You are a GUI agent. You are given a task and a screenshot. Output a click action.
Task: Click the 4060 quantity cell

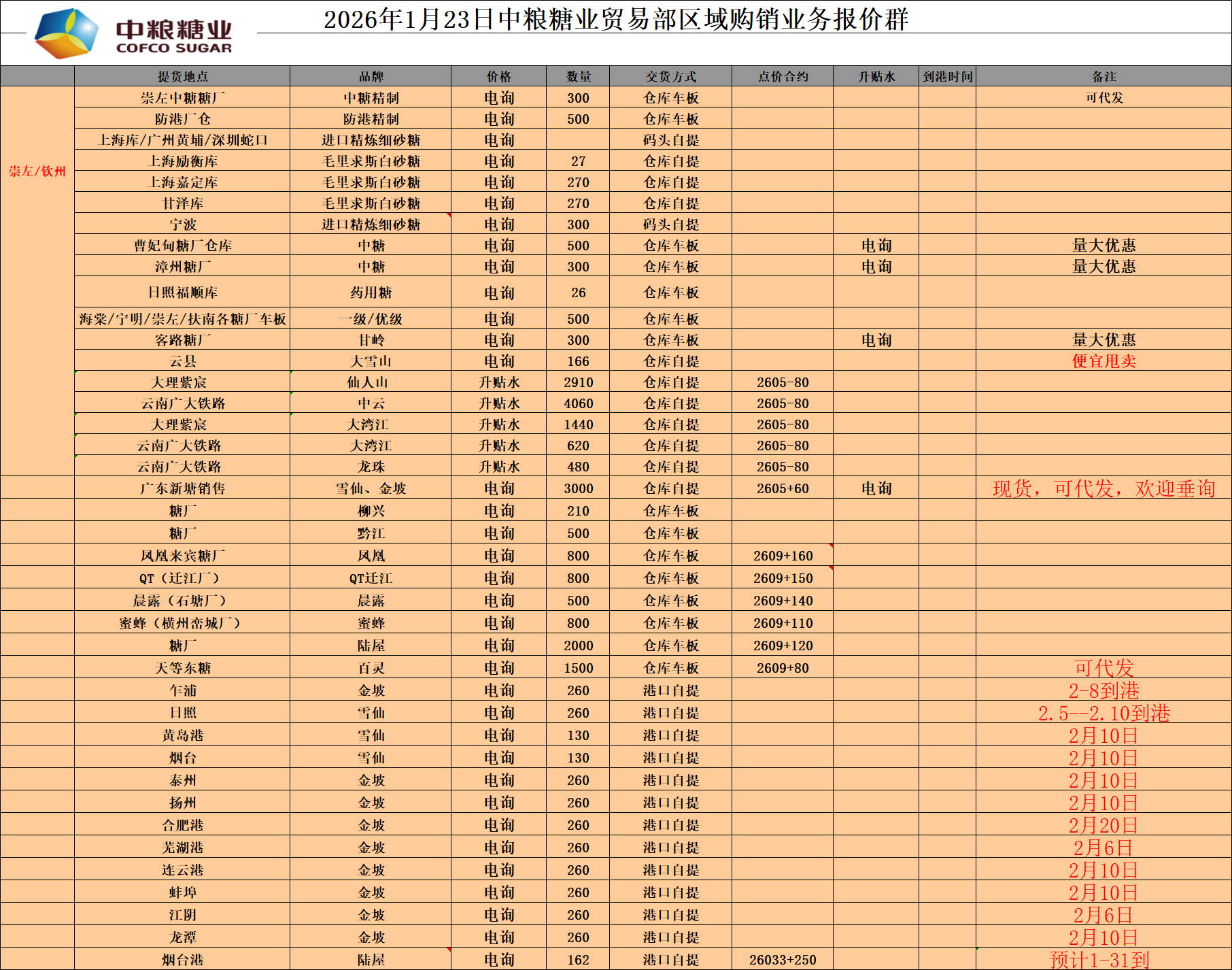tap(578, 403)
